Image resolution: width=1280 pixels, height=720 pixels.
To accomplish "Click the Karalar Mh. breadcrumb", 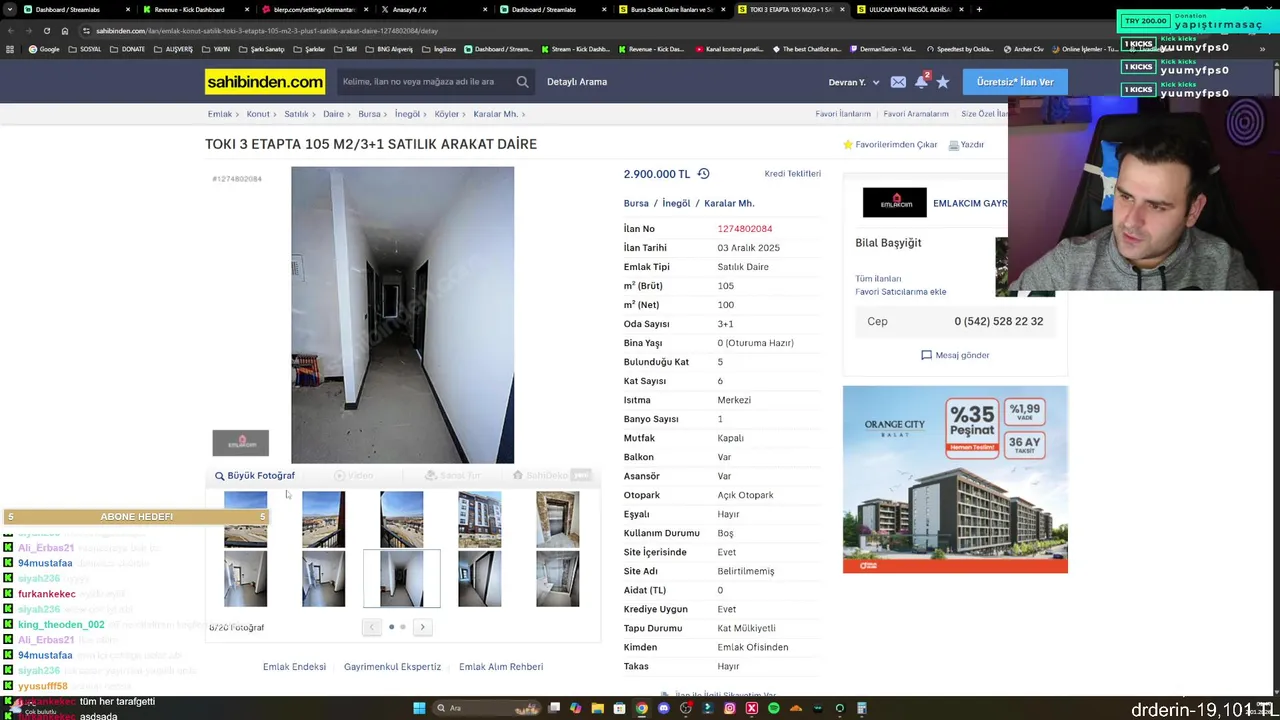I will point(495,114).
